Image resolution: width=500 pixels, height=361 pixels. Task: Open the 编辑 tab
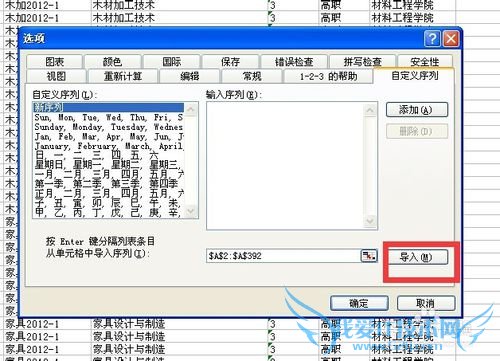pos(189,76)
